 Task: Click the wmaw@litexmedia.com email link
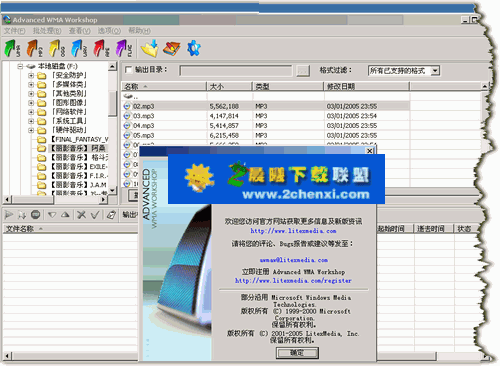294,260
